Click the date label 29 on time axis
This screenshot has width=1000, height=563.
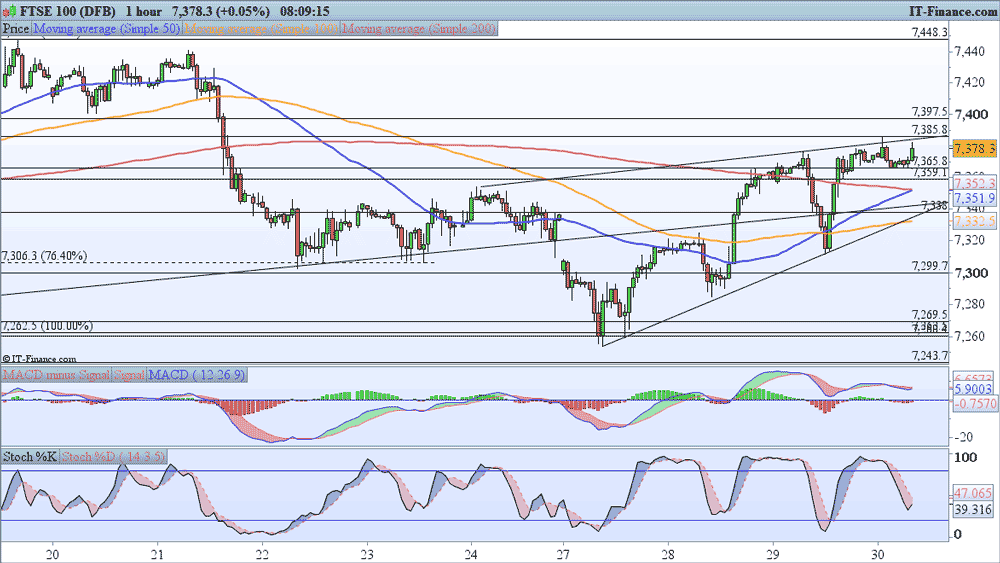[x=773, y=553]
